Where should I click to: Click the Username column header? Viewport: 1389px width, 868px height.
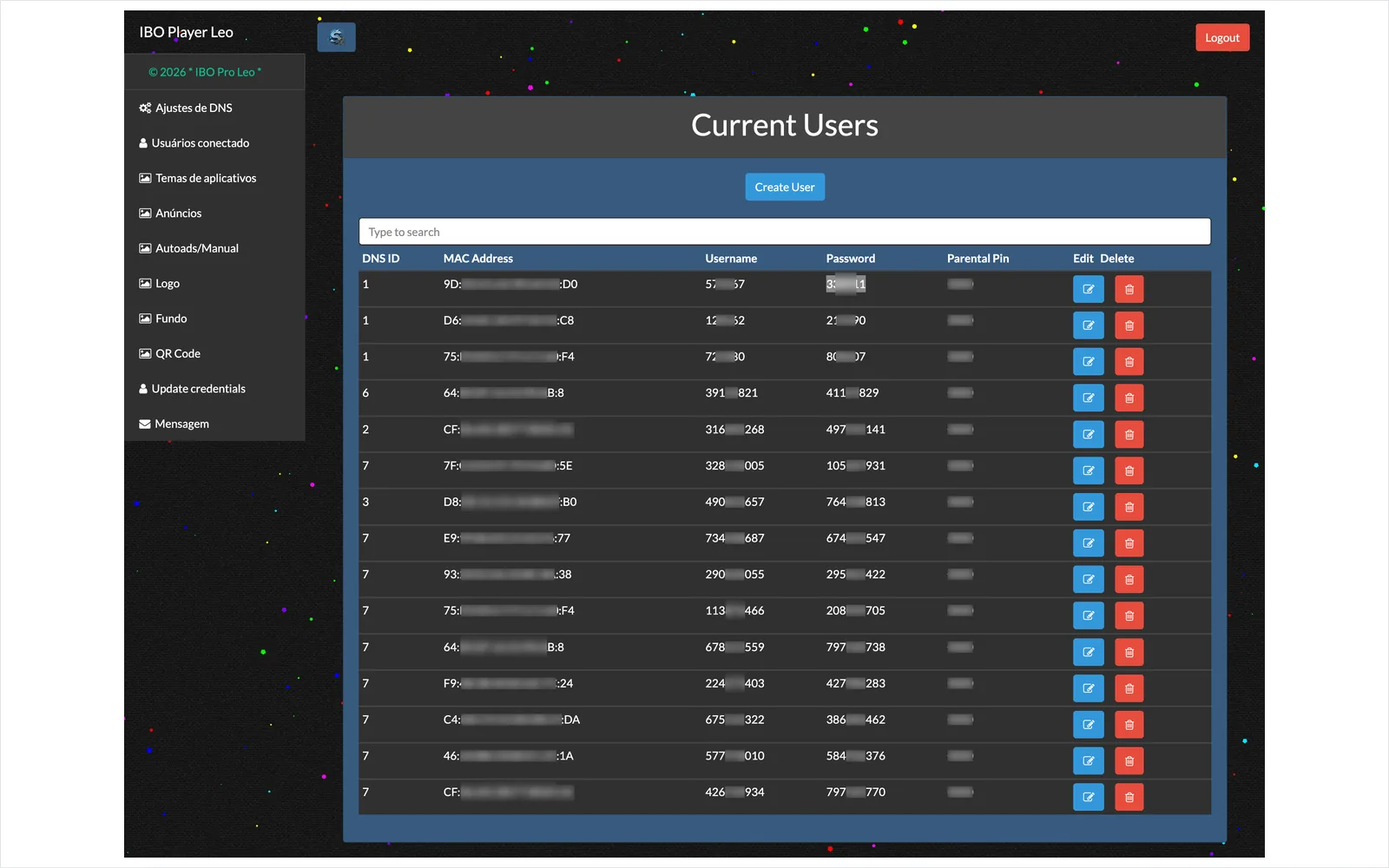coord(731,259)
